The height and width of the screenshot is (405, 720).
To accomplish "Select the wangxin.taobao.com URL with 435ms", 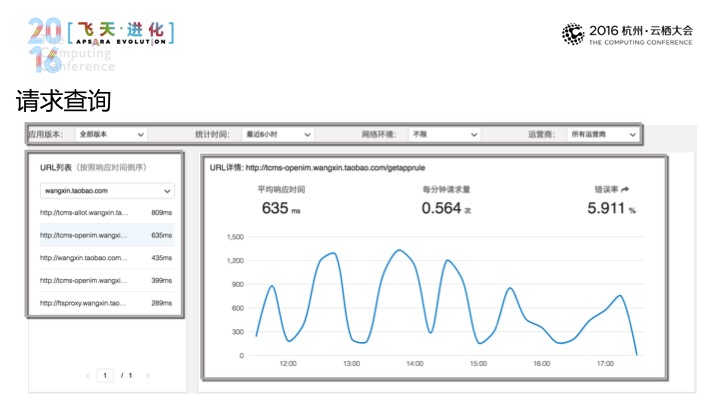I will pos(106,258).
